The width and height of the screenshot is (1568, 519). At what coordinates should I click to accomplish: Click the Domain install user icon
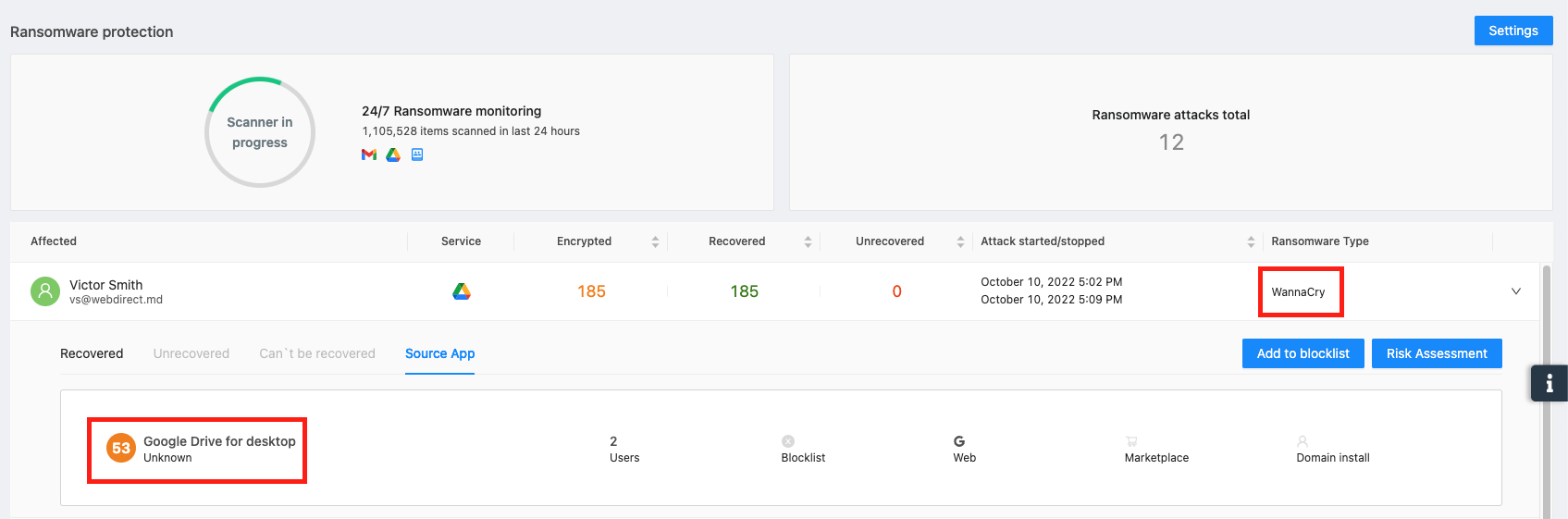pyautogui.click(x=1303, y=441)
